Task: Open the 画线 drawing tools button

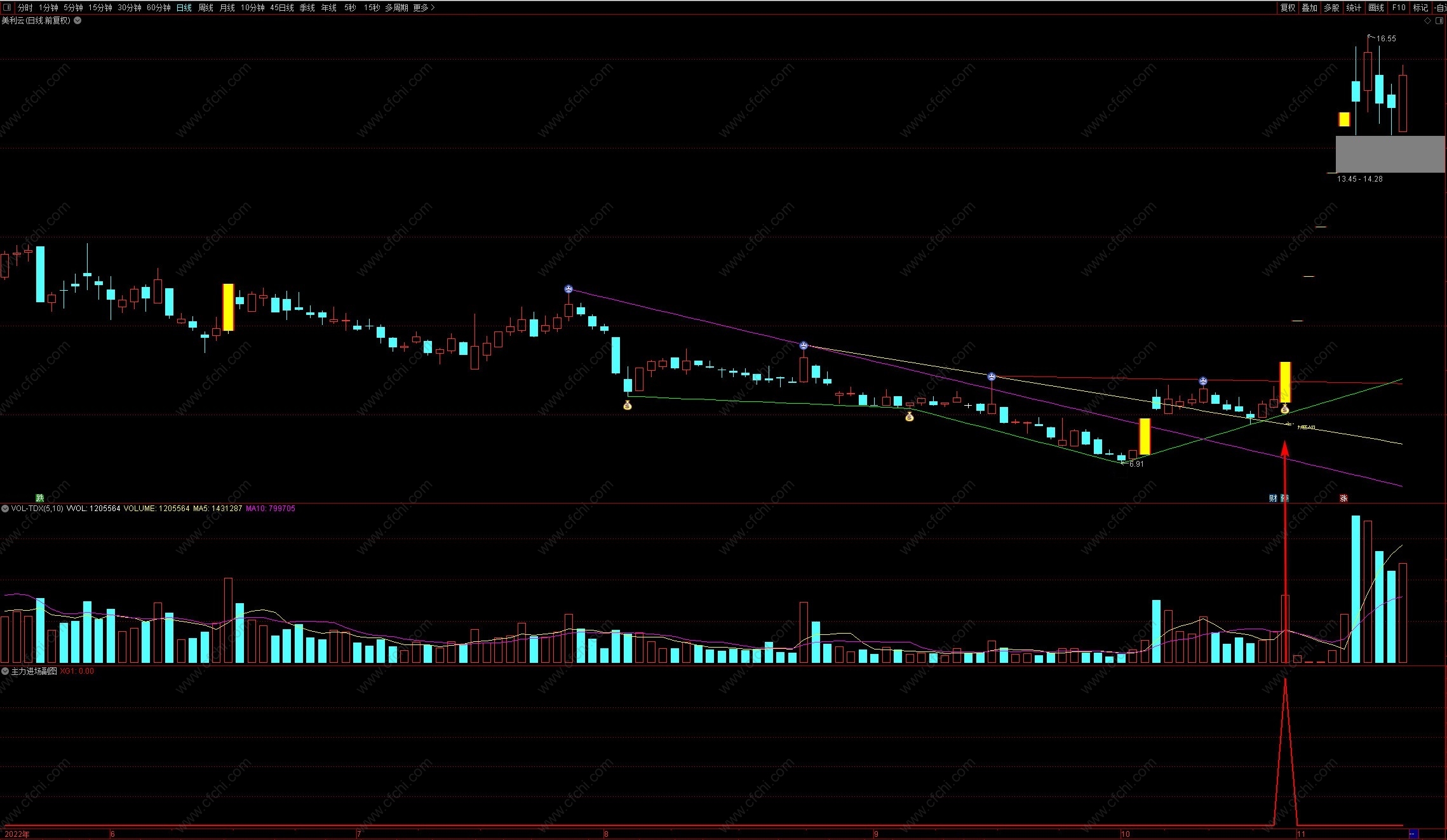Action: tap(1376, 8)
